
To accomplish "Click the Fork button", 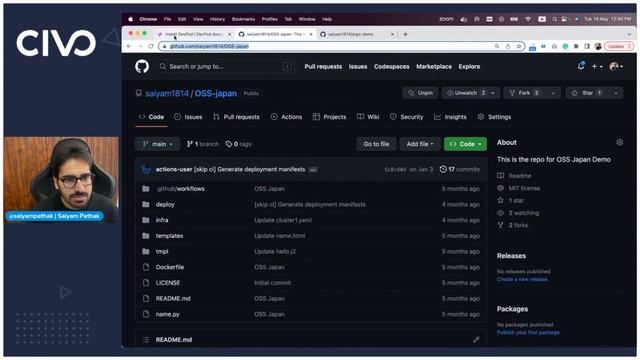I will [x=524, y=93].
